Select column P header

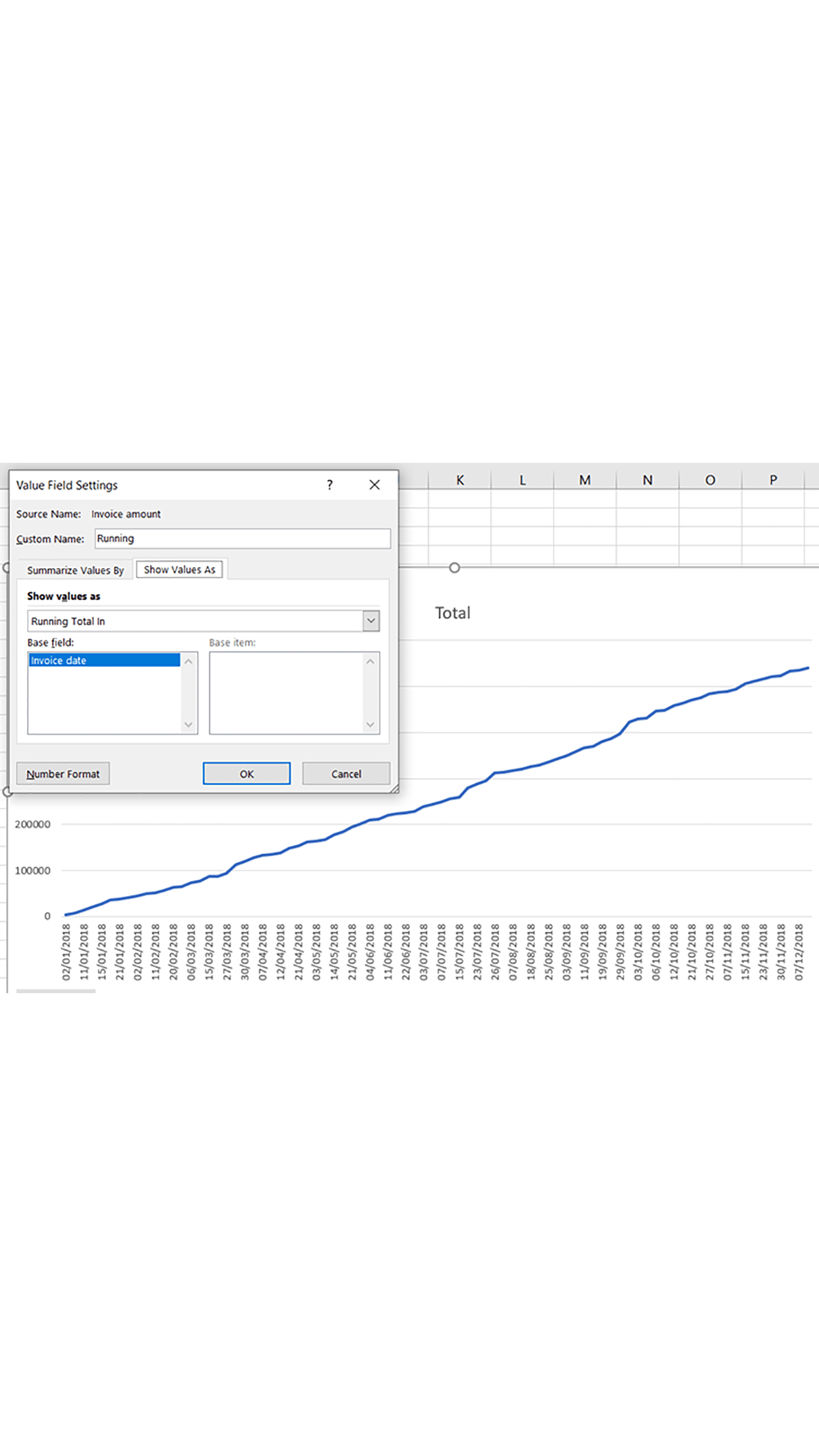coord(772,480)
